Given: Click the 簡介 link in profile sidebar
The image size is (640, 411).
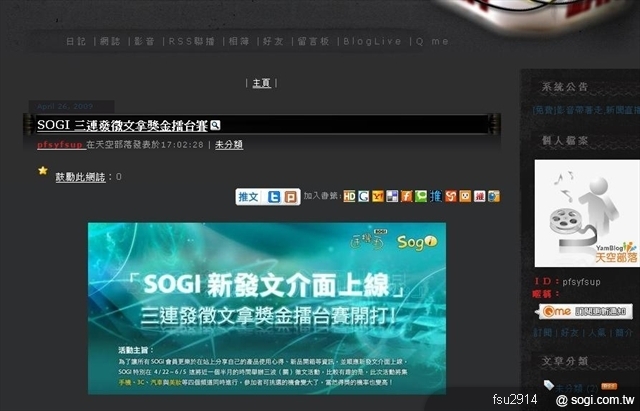Looking at the screenshot, I should (x=624, y=333).
